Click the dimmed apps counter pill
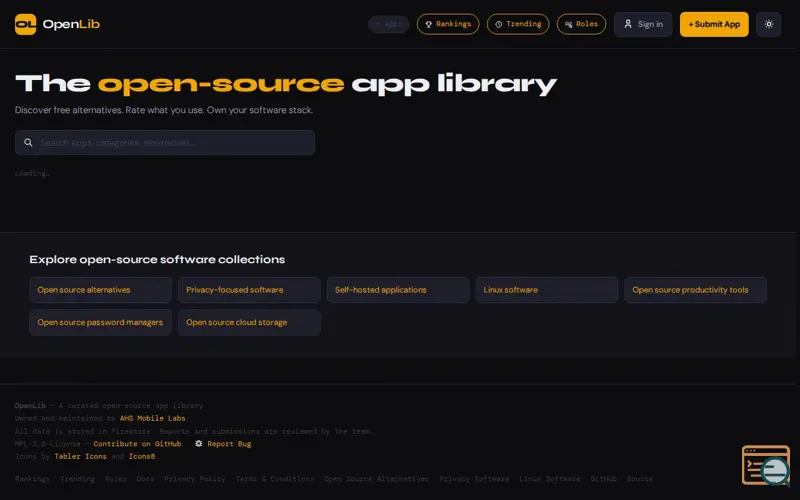 (388, 24)
